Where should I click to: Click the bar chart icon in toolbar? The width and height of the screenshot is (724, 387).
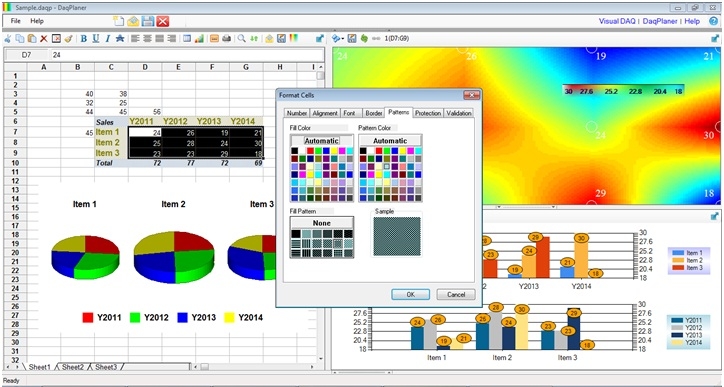199,39
